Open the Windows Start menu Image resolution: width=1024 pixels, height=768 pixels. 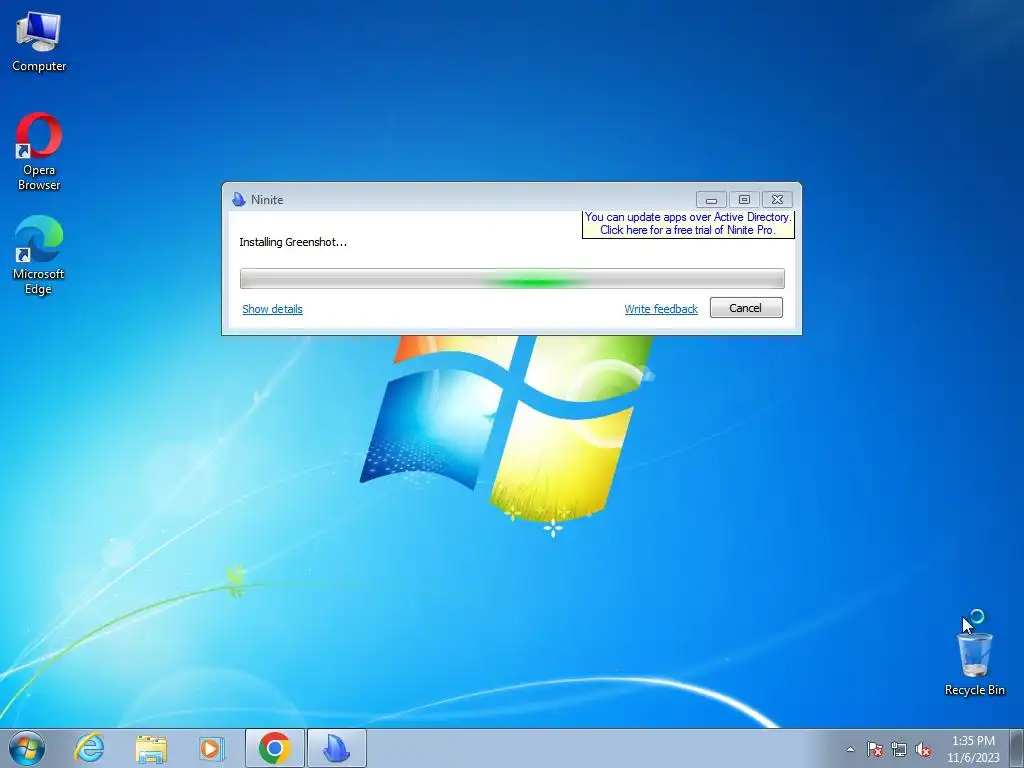26,748
